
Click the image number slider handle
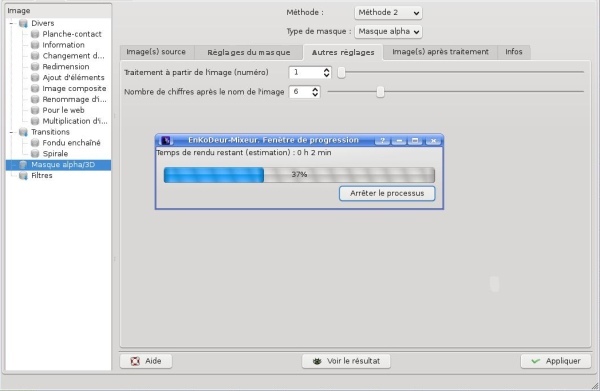click(341, 72)
